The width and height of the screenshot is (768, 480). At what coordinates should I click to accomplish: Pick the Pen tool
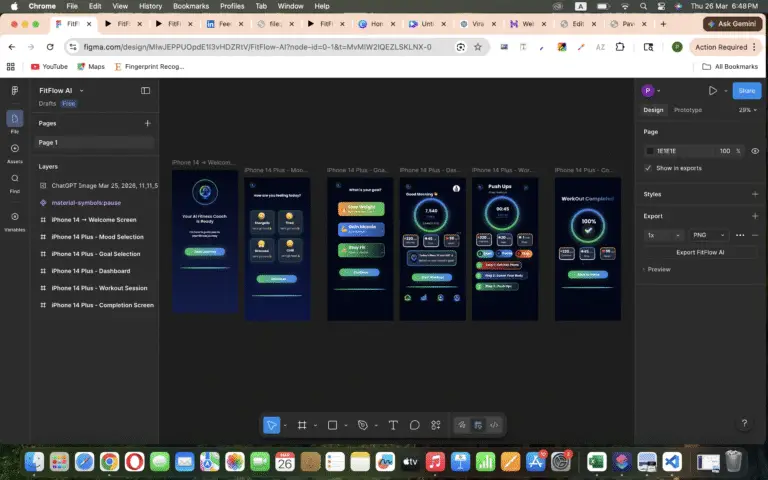(x=362, y=425)
